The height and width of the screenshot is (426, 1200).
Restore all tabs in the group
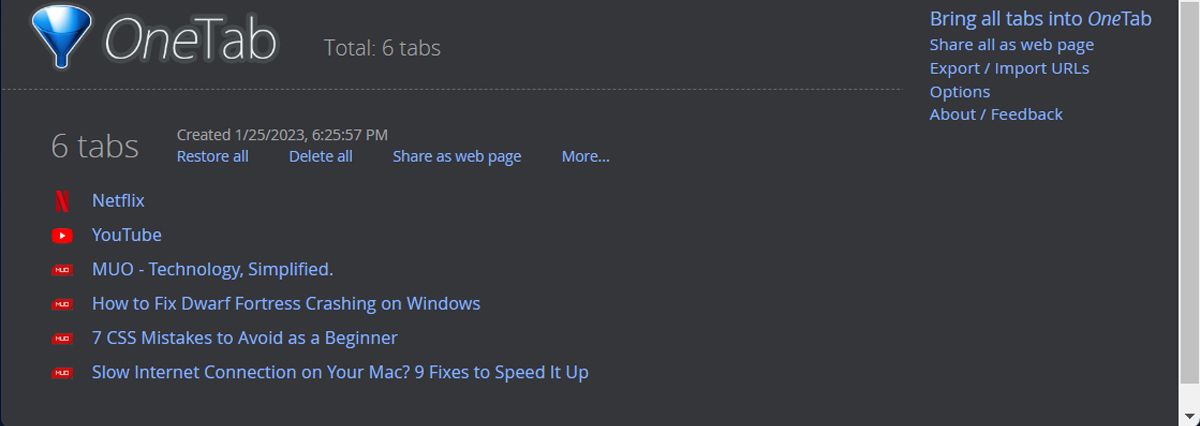212,156
